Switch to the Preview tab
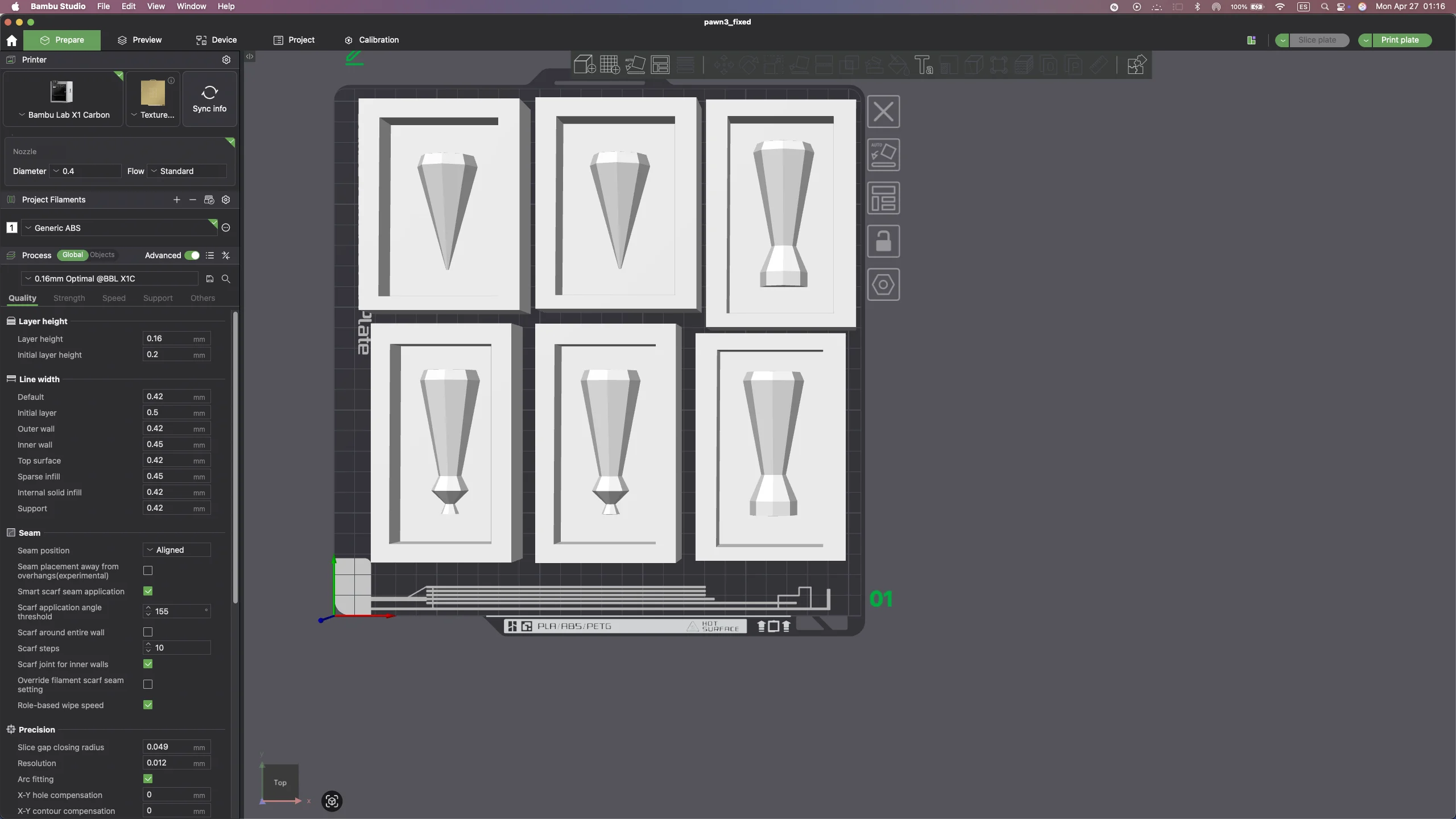This screenshot has height=819, width=1456. (x=140, y=40)
